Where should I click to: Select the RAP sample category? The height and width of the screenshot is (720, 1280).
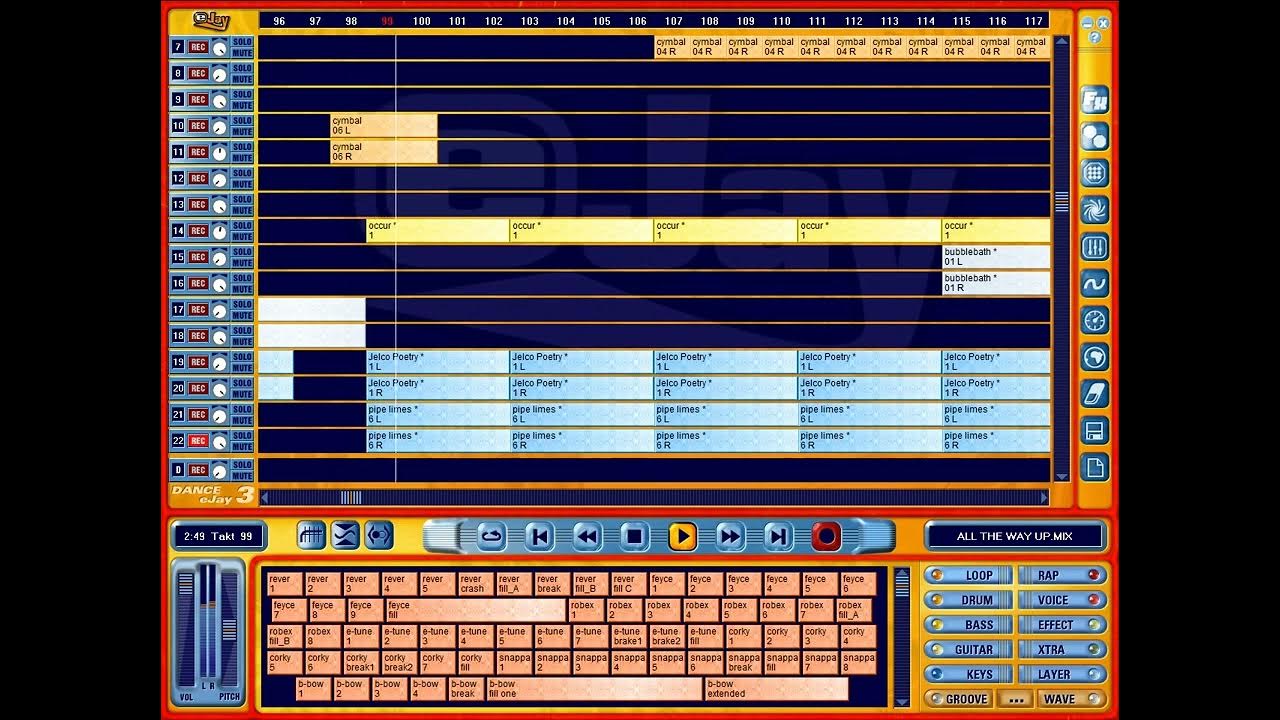point(1062,575)
